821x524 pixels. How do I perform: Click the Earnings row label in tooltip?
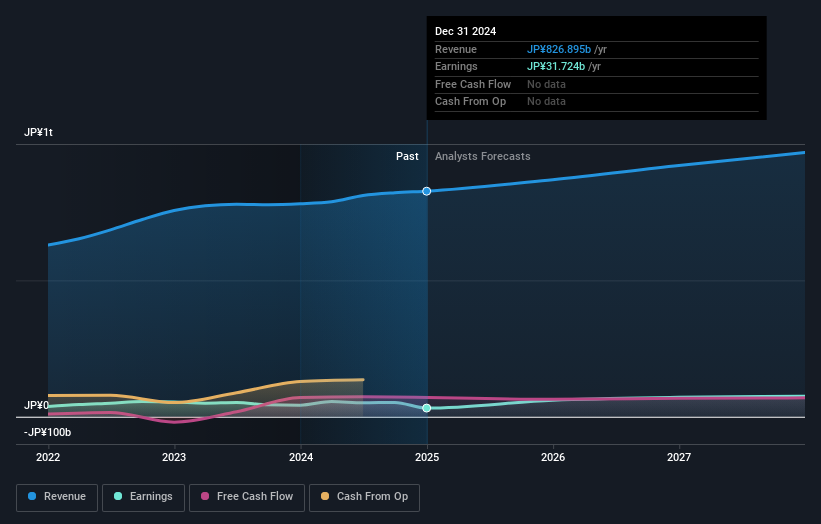456,66
